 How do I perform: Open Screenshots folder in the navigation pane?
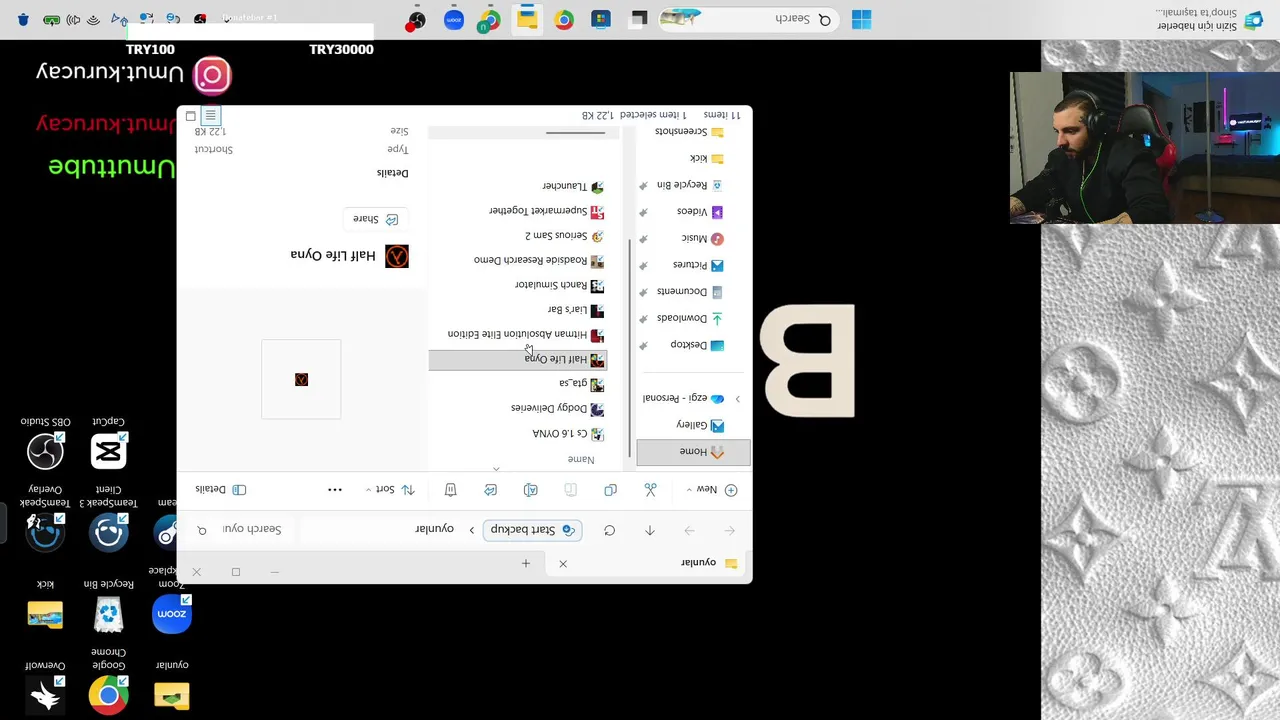(690, 132)
